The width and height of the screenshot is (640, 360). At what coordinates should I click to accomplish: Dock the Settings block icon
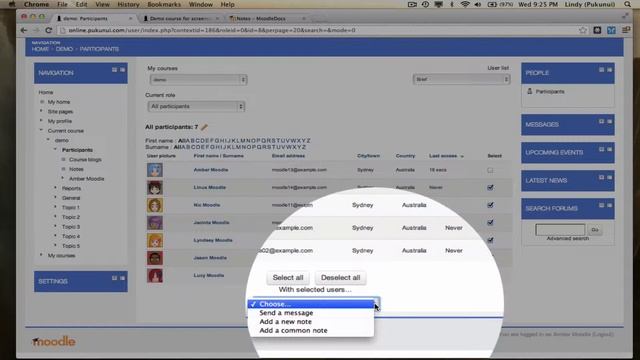point(122,278)
